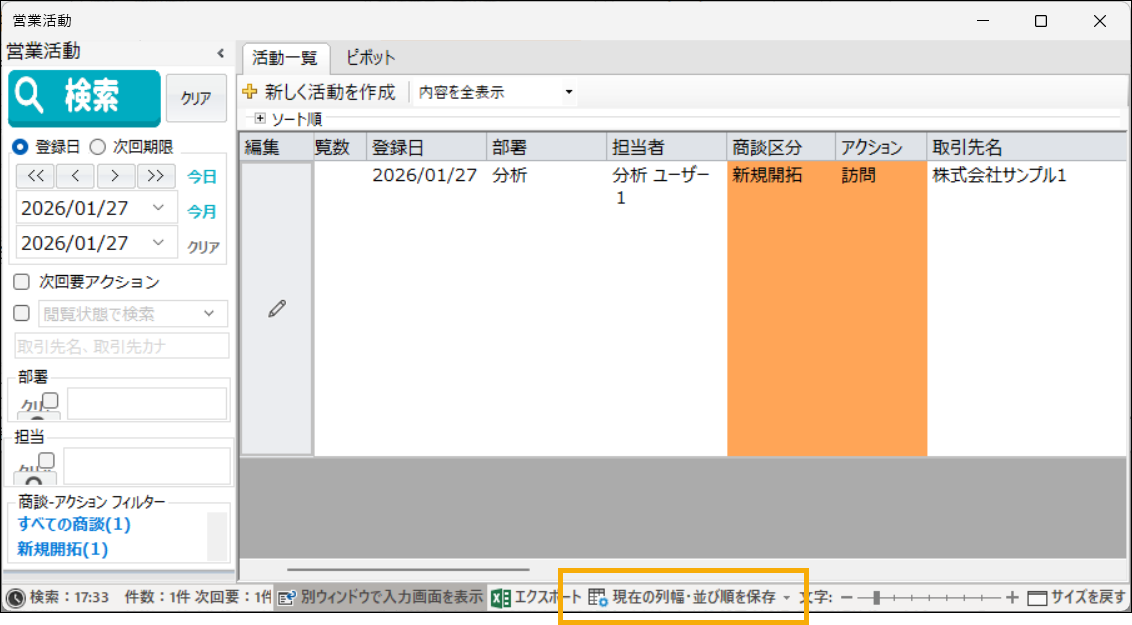Tick the 閲覧状態で検索 checkbox
Viewport: 1132px width, 625px height.
coord(22,313)
